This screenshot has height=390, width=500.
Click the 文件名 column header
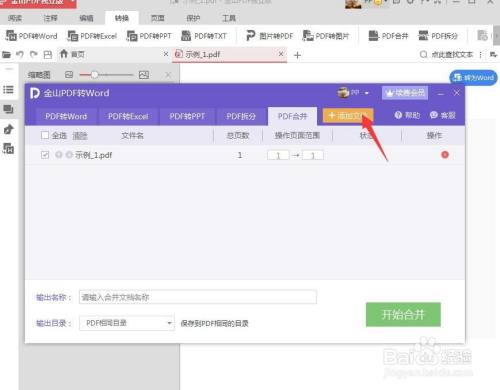[132, 135]
